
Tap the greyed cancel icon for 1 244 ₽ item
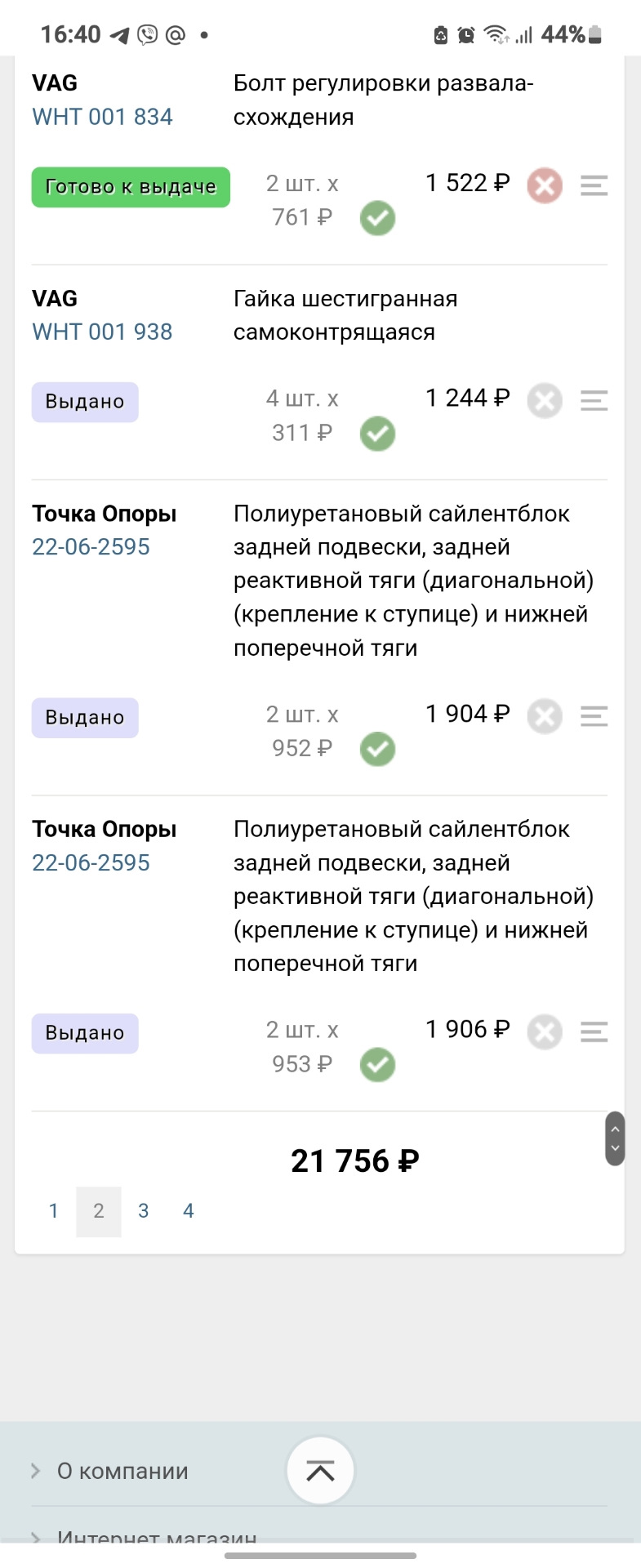(x=545, y=400)
